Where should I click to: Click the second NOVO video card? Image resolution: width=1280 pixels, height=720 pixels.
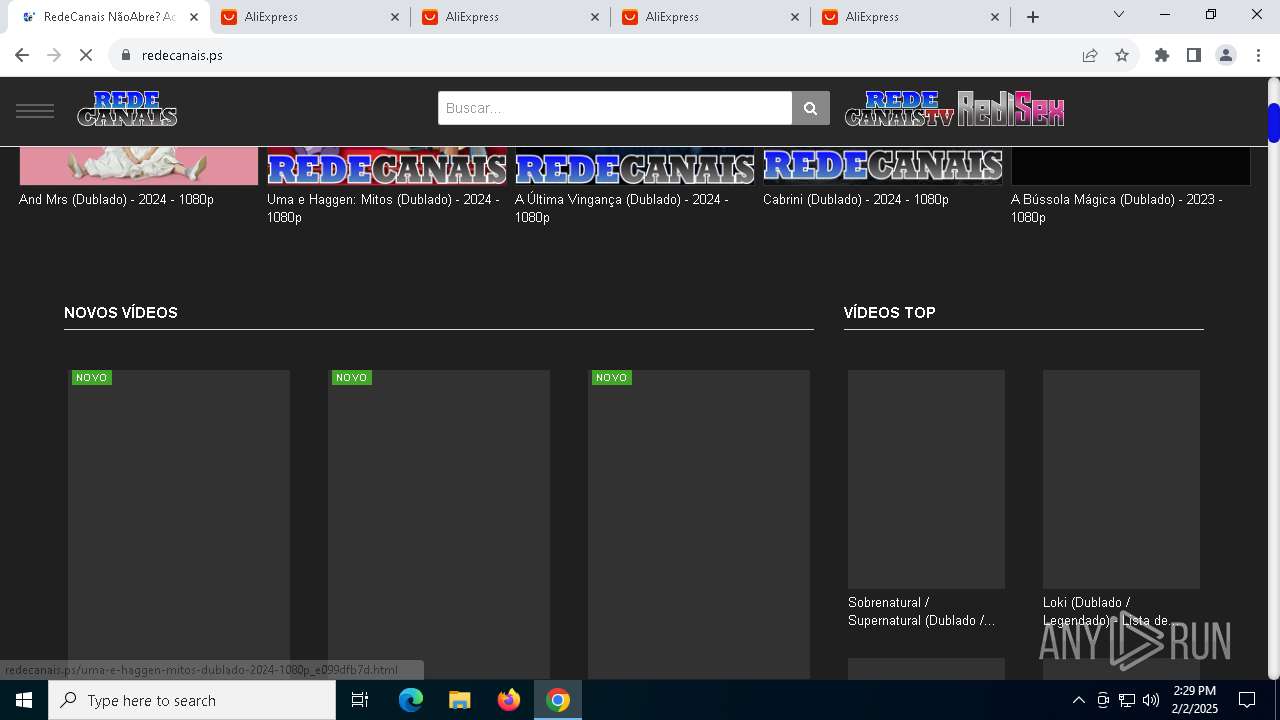pyautogui.click(x=439, y=525)
